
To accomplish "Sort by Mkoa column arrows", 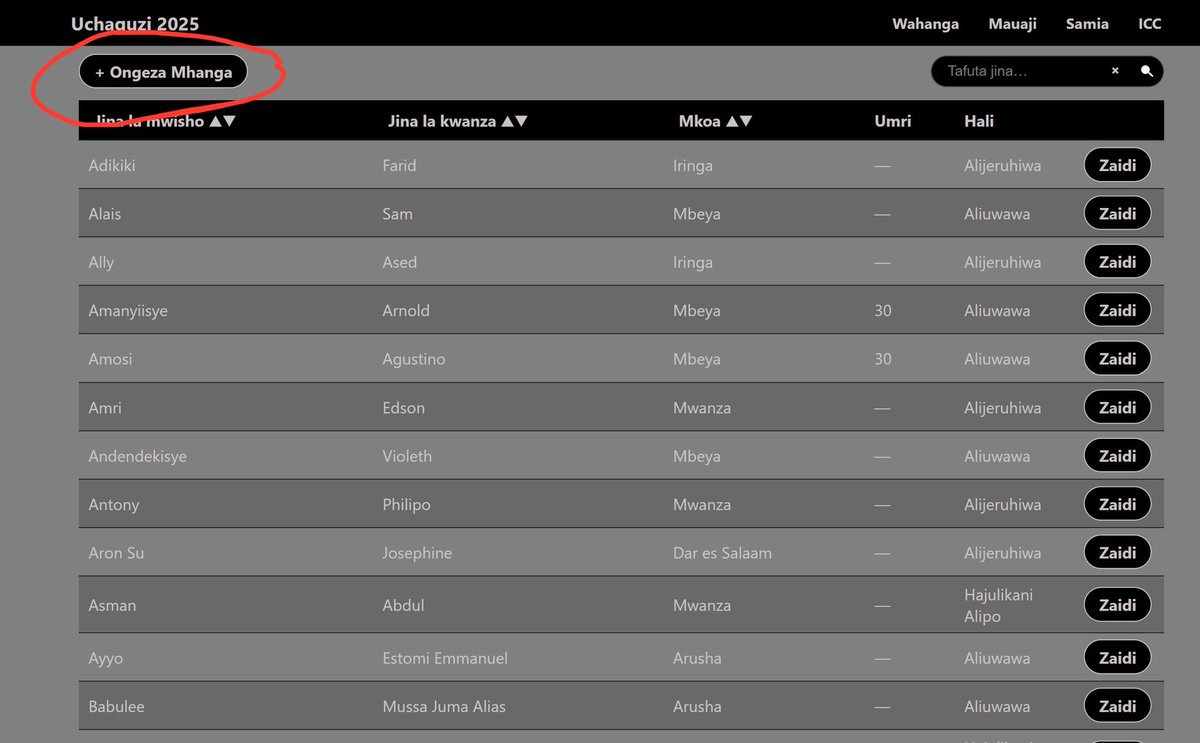I will [739, 121].
